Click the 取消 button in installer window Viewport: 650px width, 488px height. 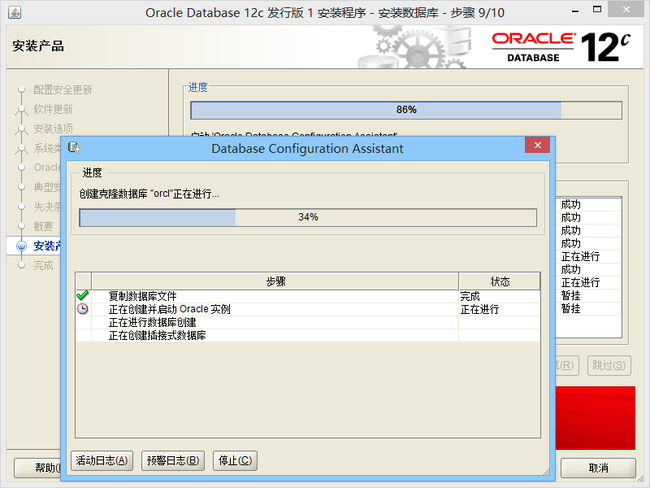[598, 468]
